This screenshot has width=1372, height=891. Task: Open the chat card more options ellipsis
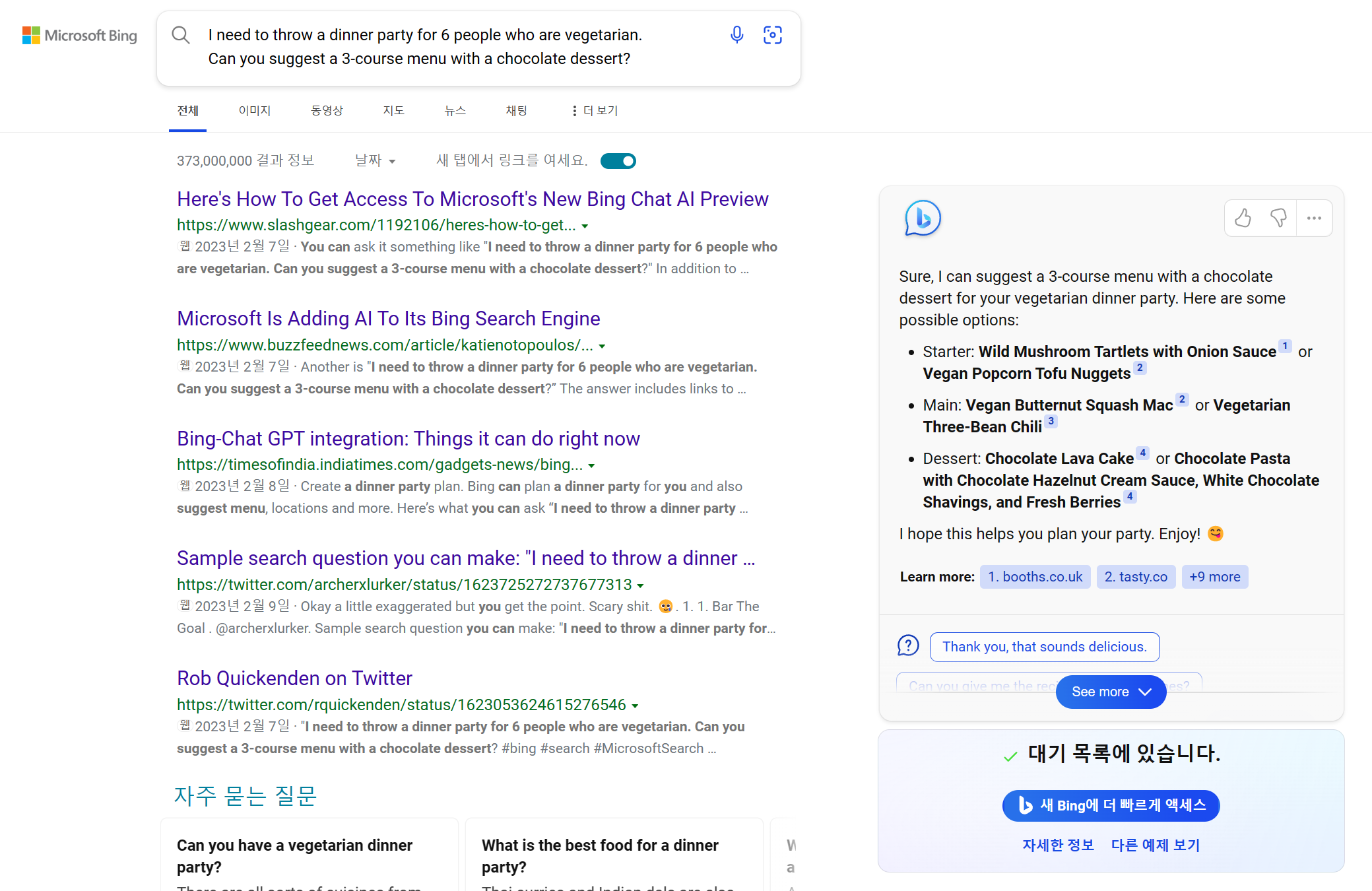[1314, 218]
